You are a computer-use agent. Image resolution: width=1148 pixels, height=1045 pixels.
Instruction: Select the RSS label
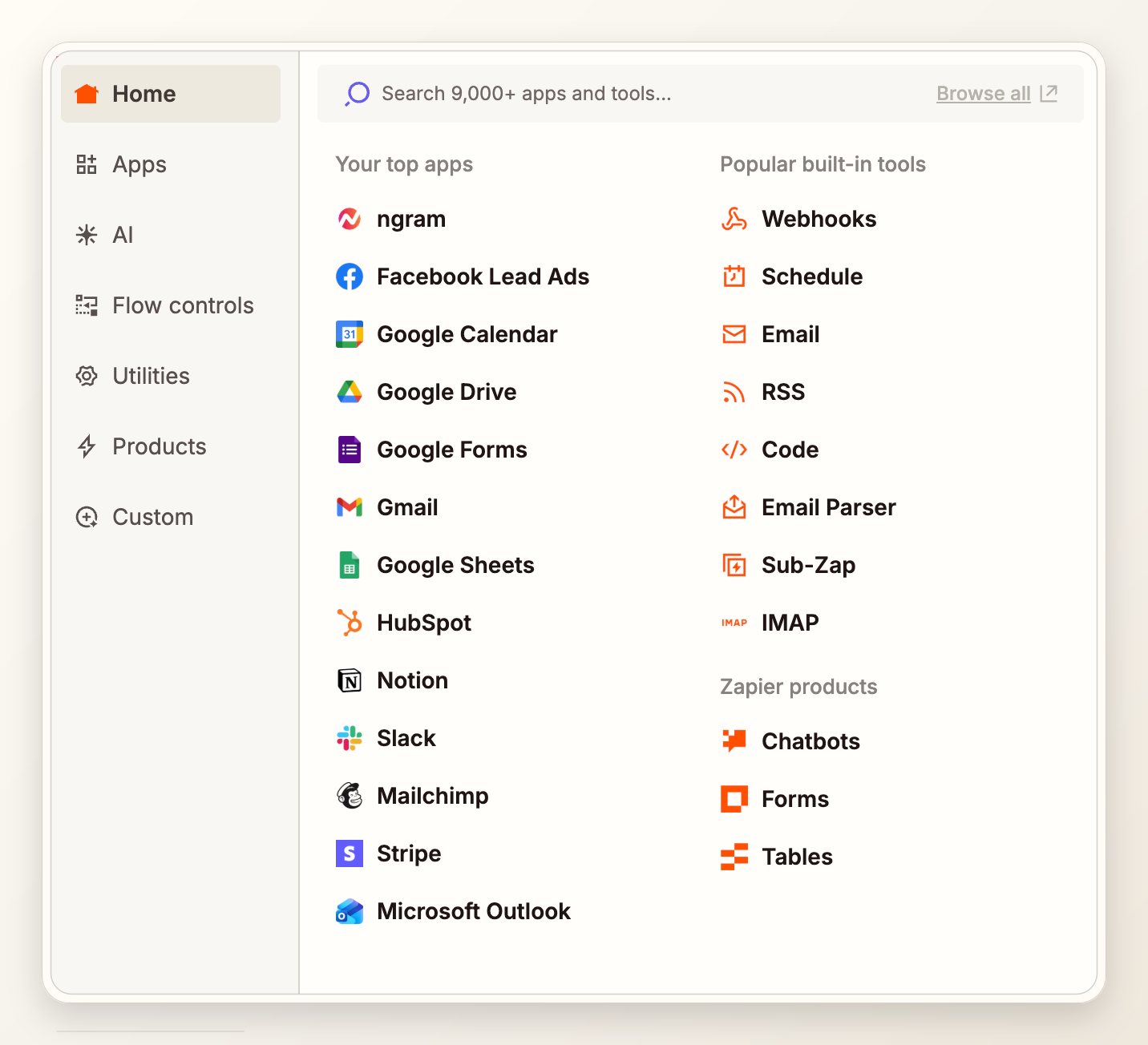(x=783, y=392)
